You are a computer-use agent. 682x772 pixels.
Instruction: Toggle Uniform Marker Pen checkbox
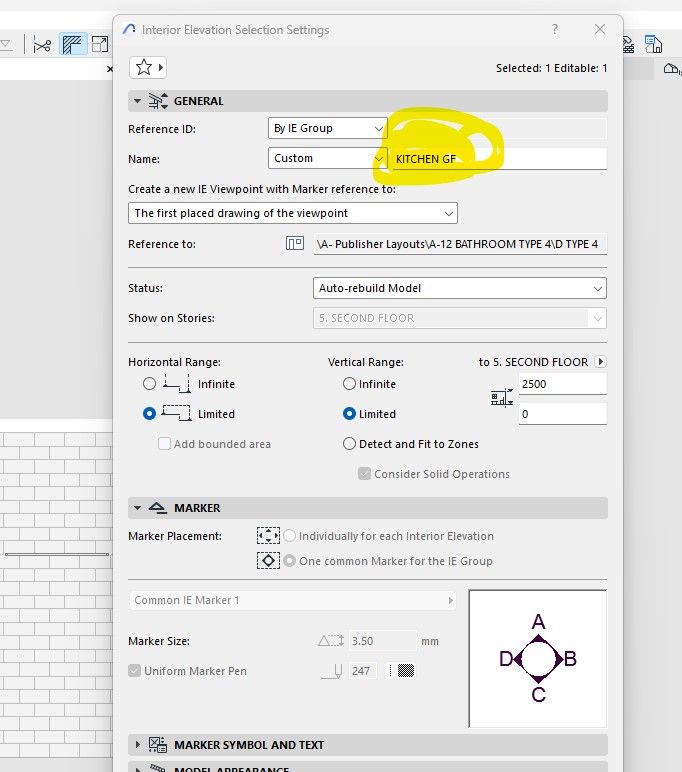pos(134,671)
